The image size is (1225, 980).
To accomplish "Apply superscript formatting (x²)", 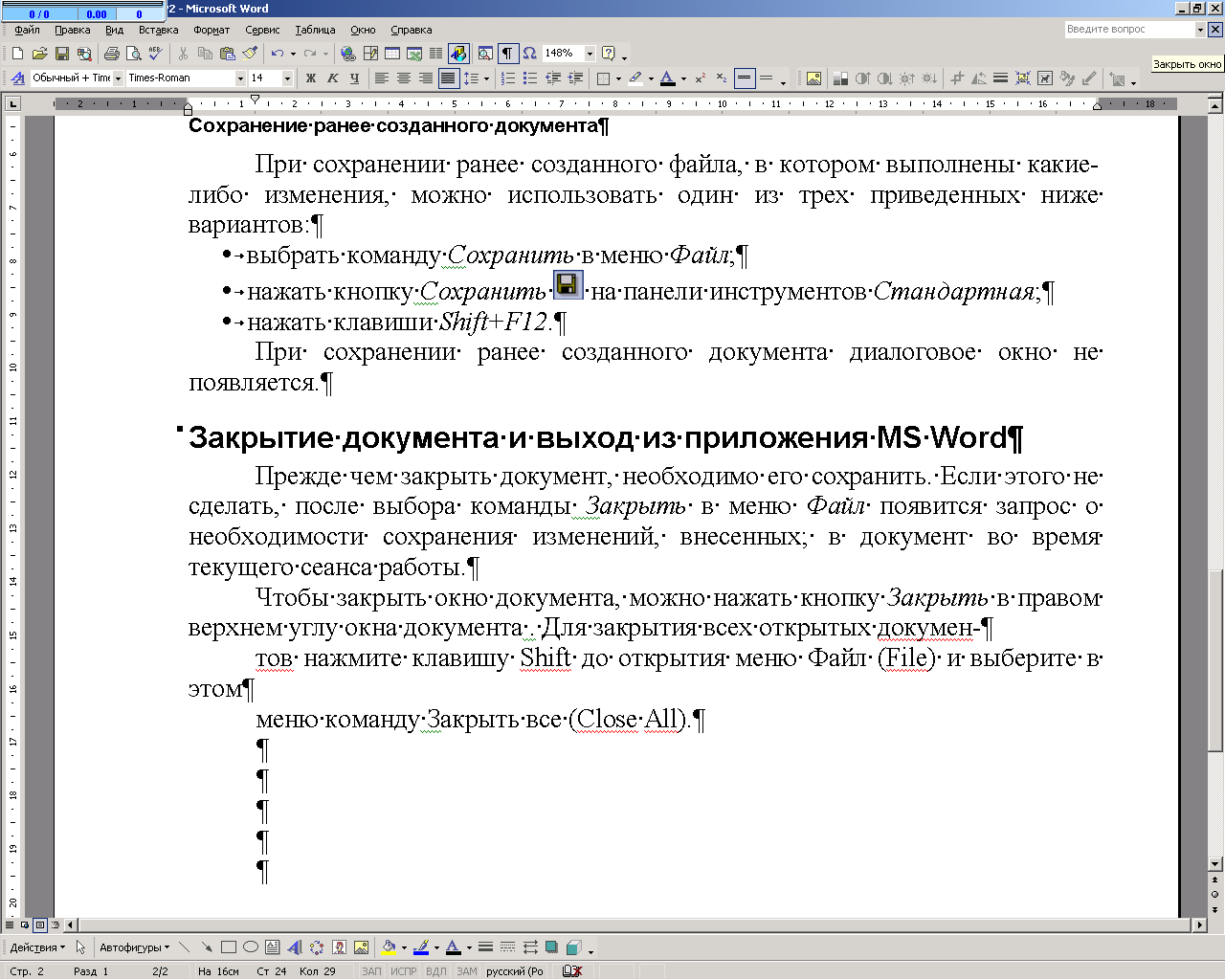I will 701,78.
